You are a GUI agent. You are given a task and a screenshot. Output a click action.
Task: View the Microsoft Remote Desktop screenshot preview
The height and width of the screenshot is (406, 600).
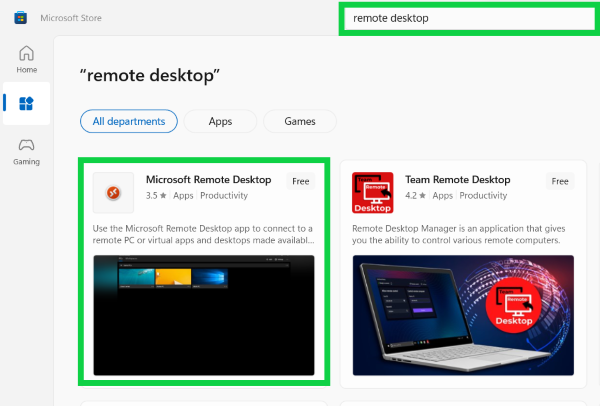click(x=203, y=314)
